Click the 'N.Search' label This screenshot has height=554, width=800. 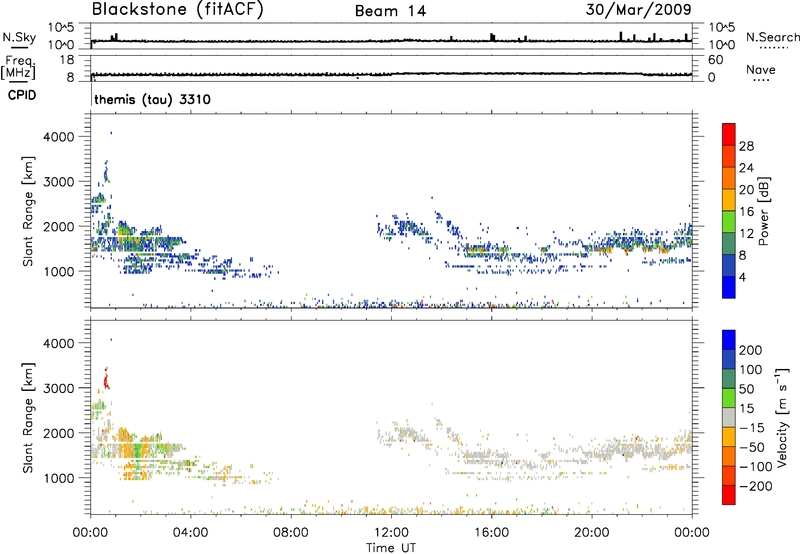tap(772, 37)
